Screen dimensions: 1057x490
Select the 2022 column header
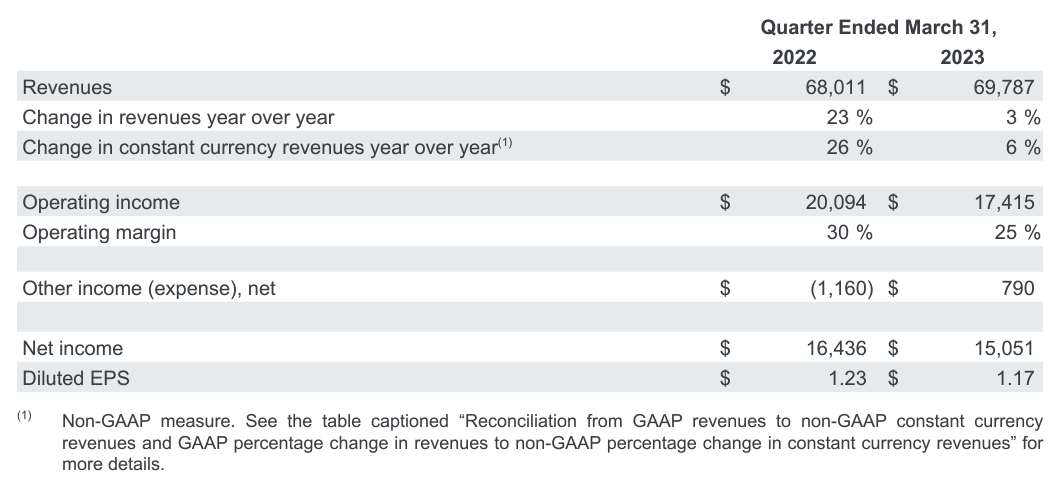click(x=794, y=57)
